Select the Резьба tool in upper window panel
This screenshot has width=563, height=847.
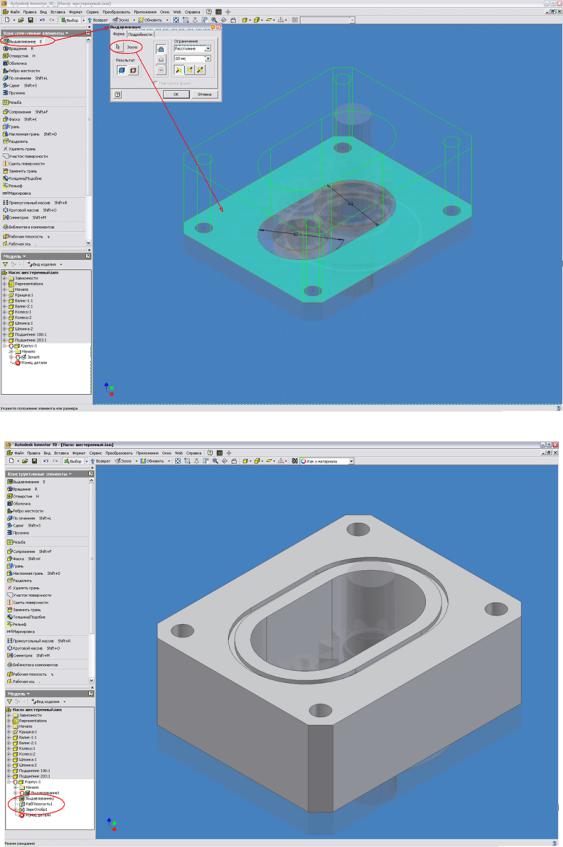13,102
